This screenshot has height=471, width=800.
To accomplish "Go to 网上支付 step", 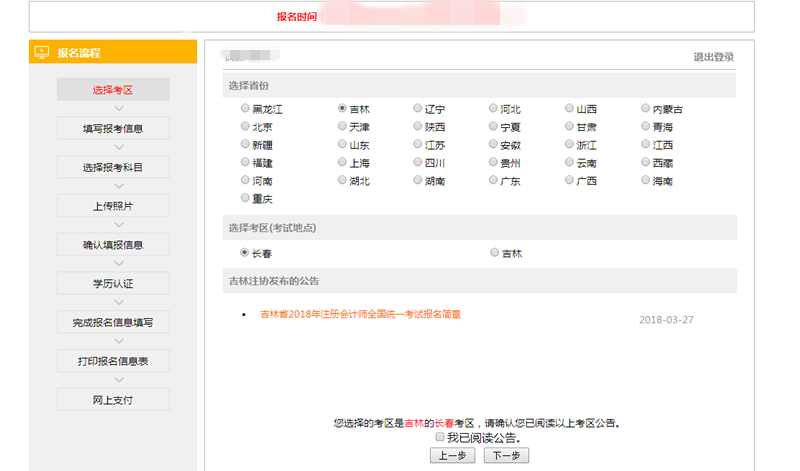I will coord(113,400).
